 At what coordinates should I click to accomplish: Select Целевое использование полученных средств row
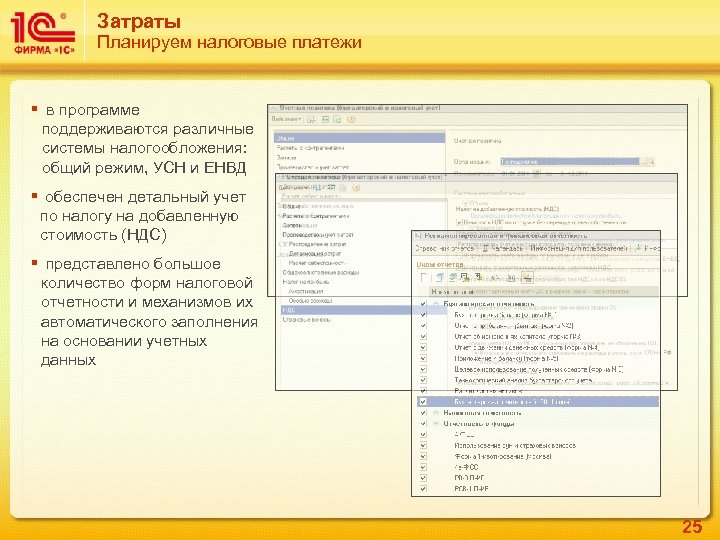pos(539,369)
